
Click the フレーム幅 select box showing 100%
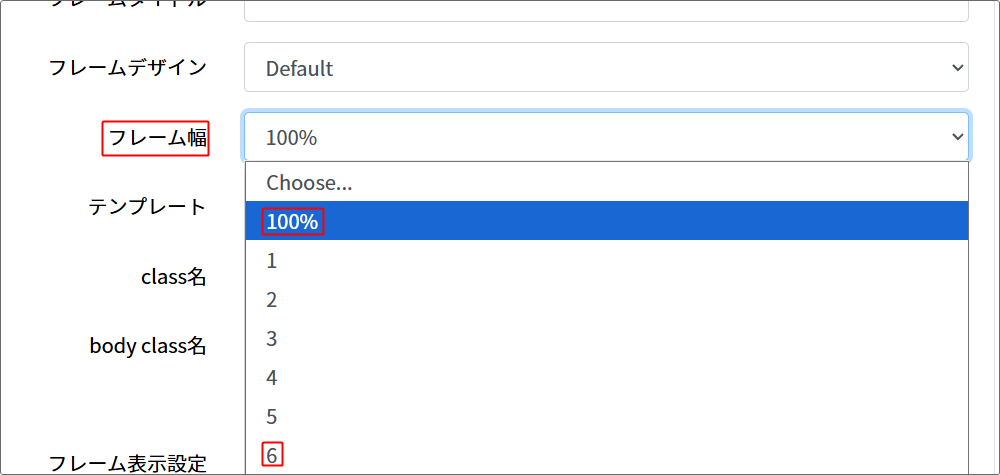[605, 137]
